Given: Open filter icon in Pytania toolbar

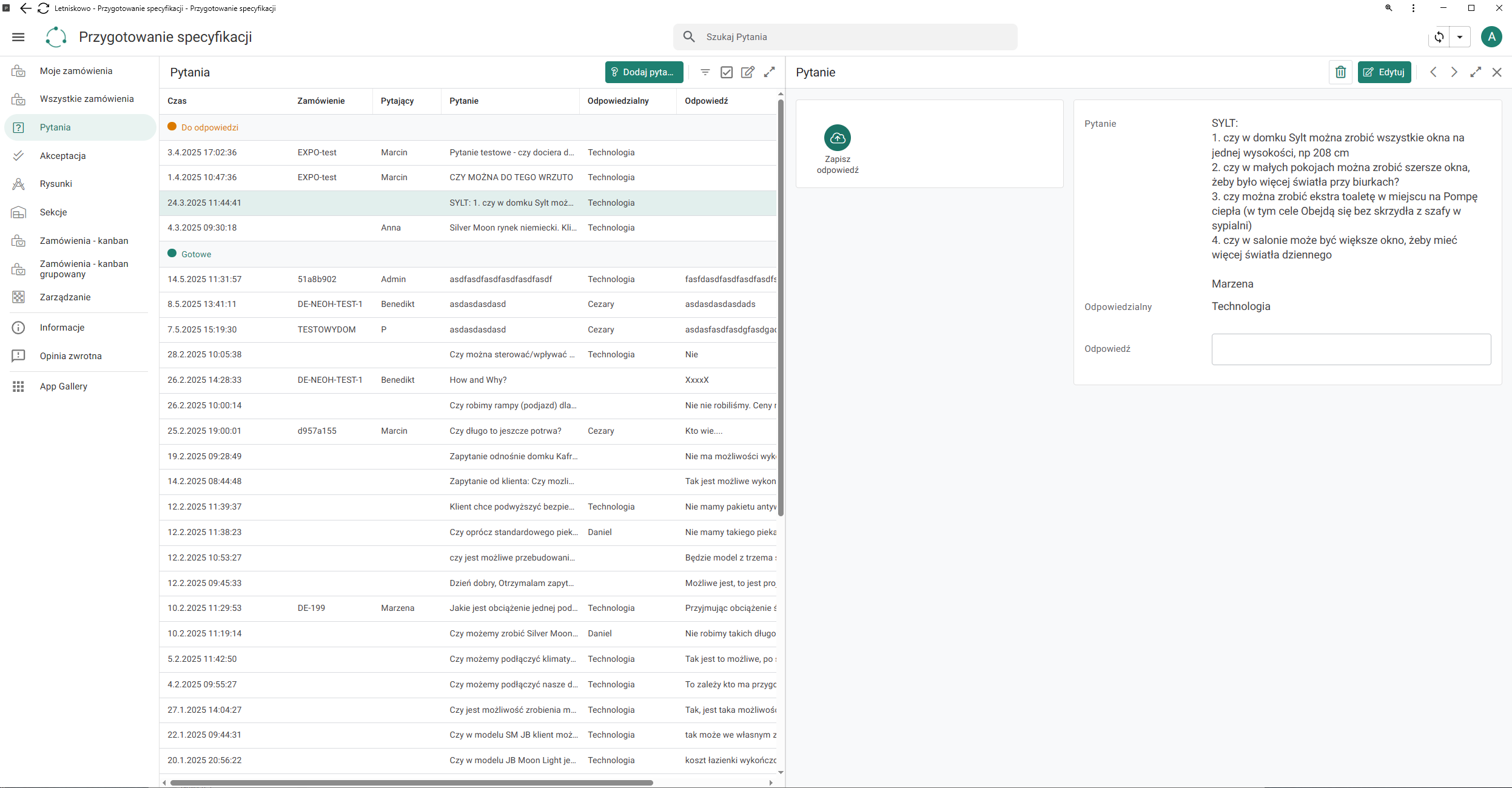Looking at the screenshot, I should point(705,72).
